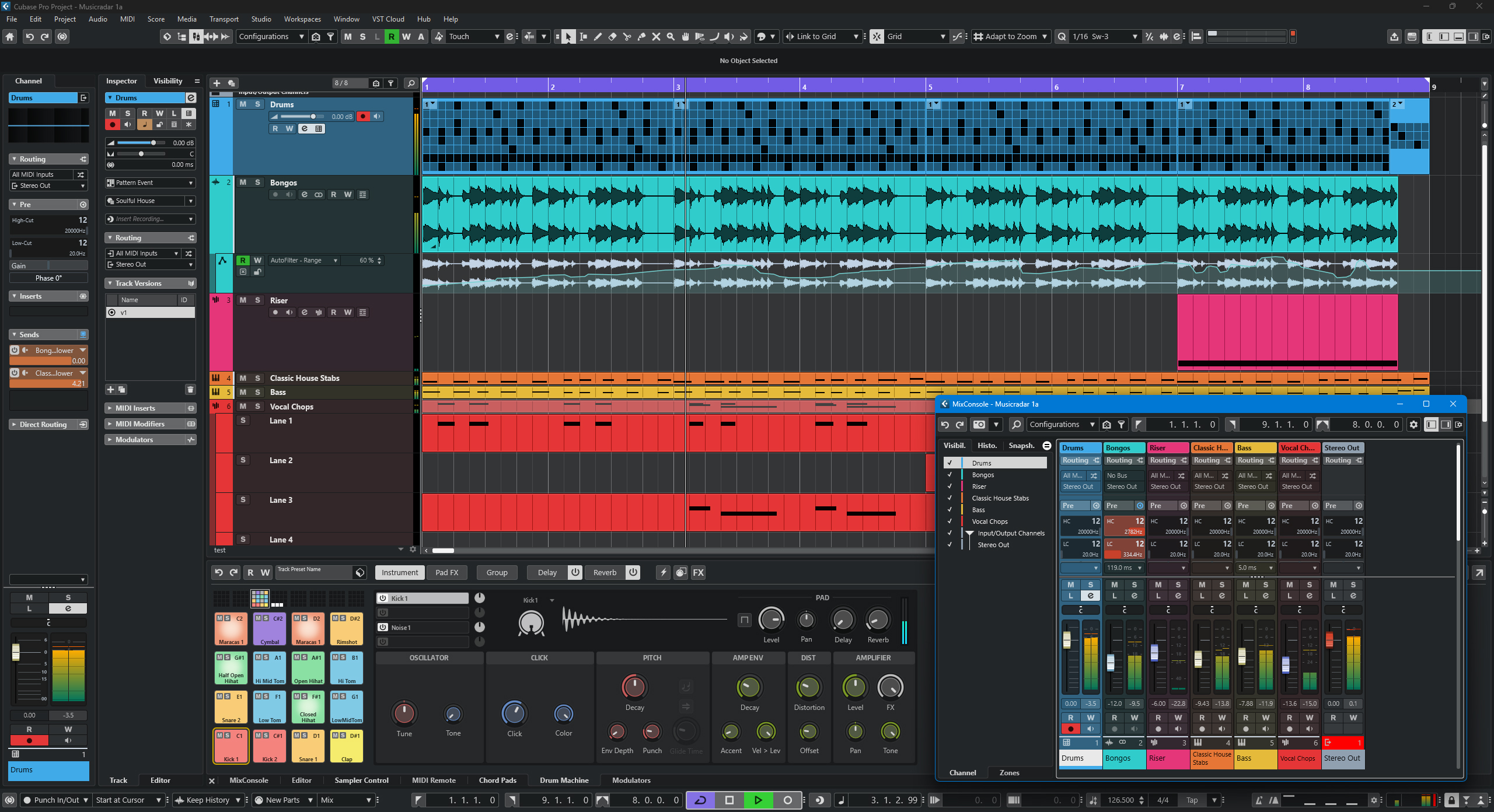
Task: Click MixConsole search channels magnifier icon
Action: coord(1016,425)
